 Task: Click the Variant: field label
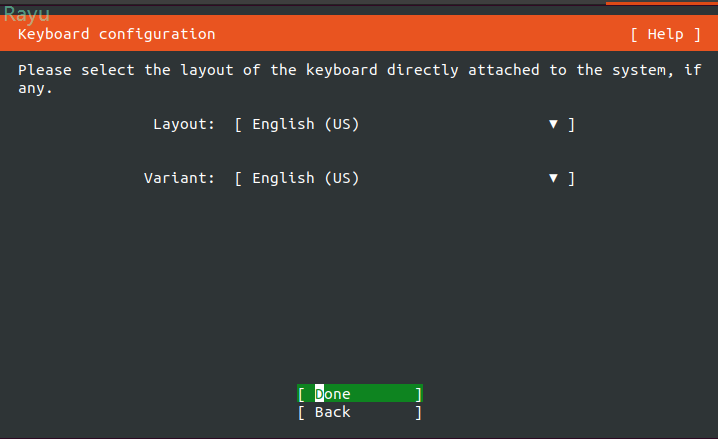(179, 178)
